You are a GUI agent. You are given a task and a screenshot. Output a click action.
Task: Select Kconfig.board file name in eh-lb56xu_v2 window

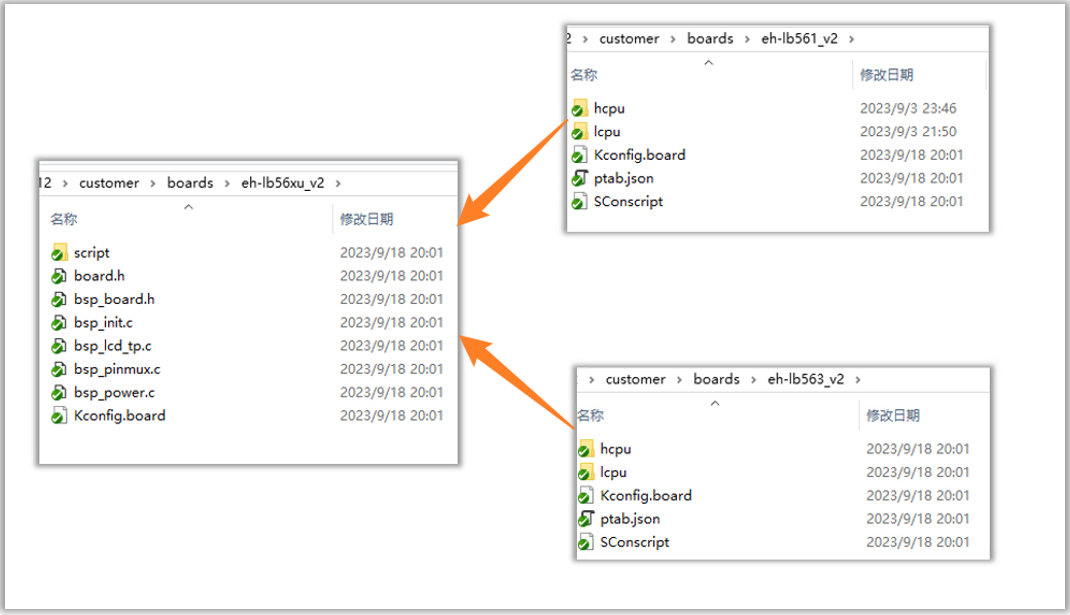click(119, 415)
